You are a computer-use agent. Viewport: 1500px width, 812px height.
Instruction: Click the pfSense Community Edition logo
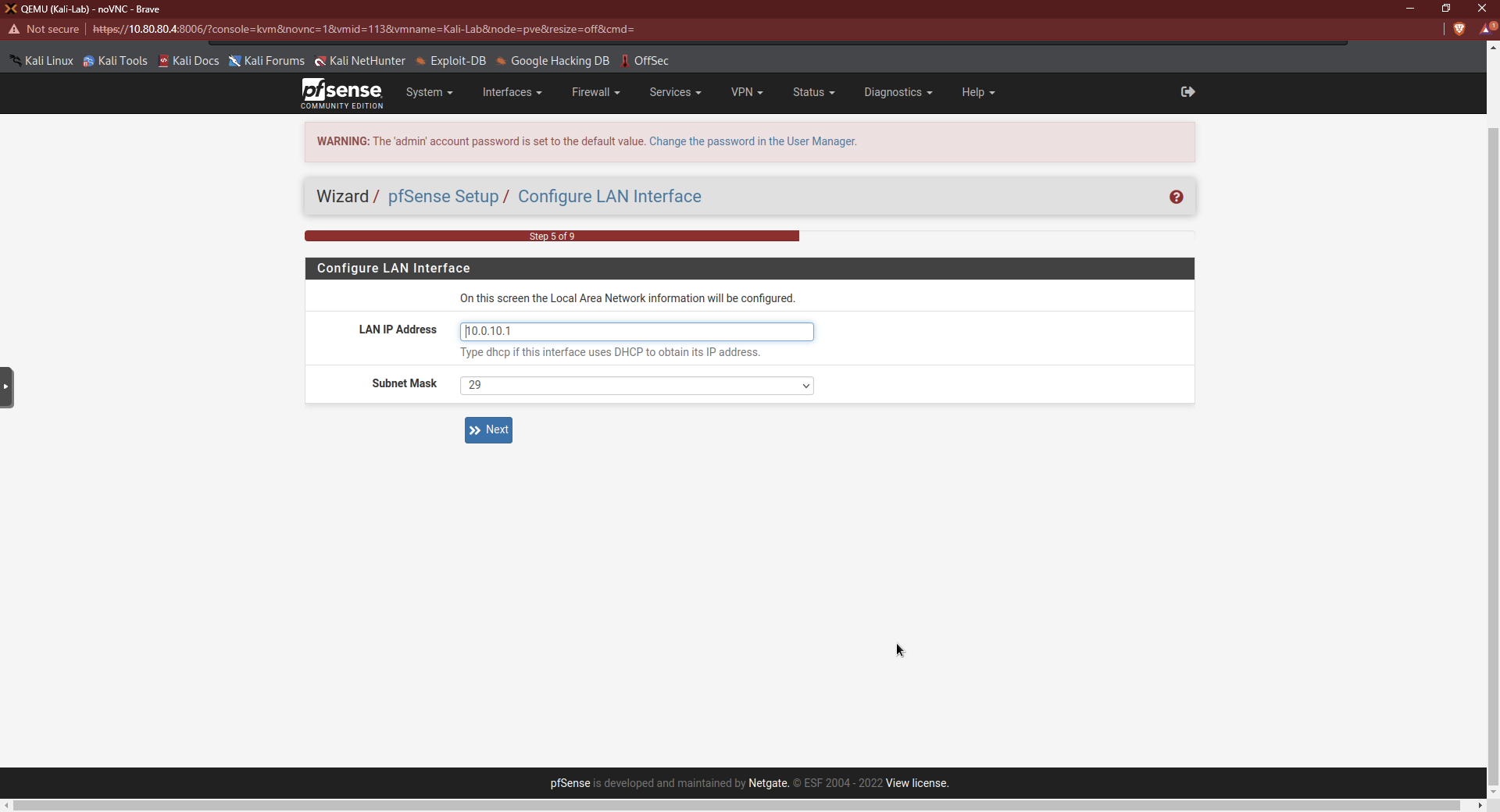click(341, 94)
